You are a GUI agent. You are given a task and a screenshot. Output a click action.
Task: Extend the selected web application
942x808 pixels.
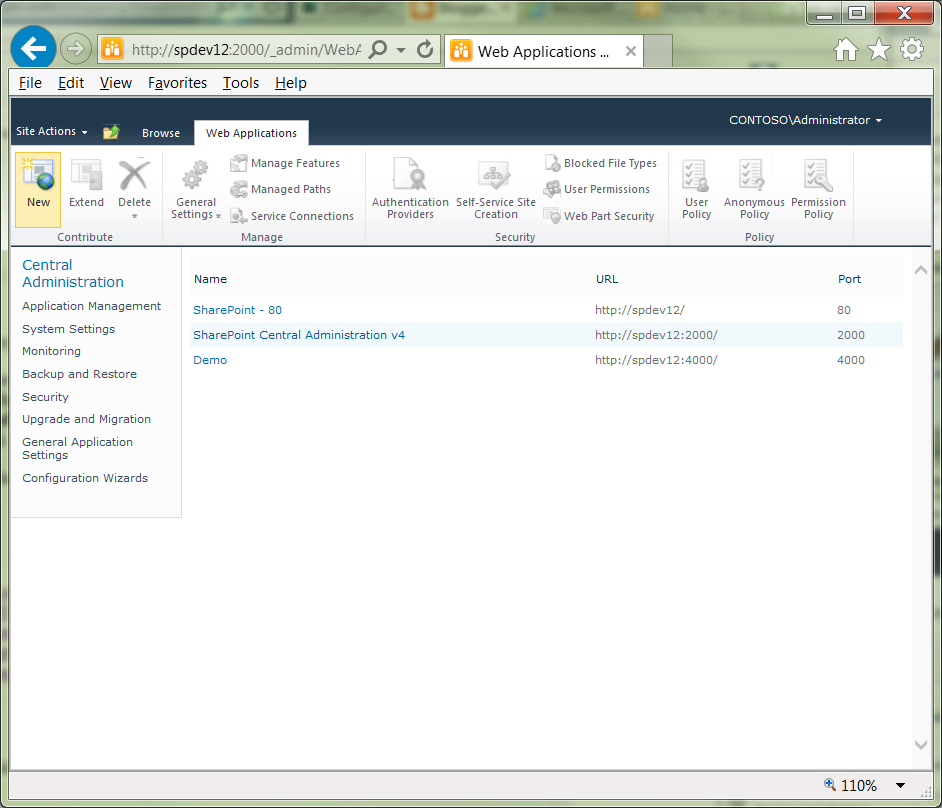coord(86,188)
